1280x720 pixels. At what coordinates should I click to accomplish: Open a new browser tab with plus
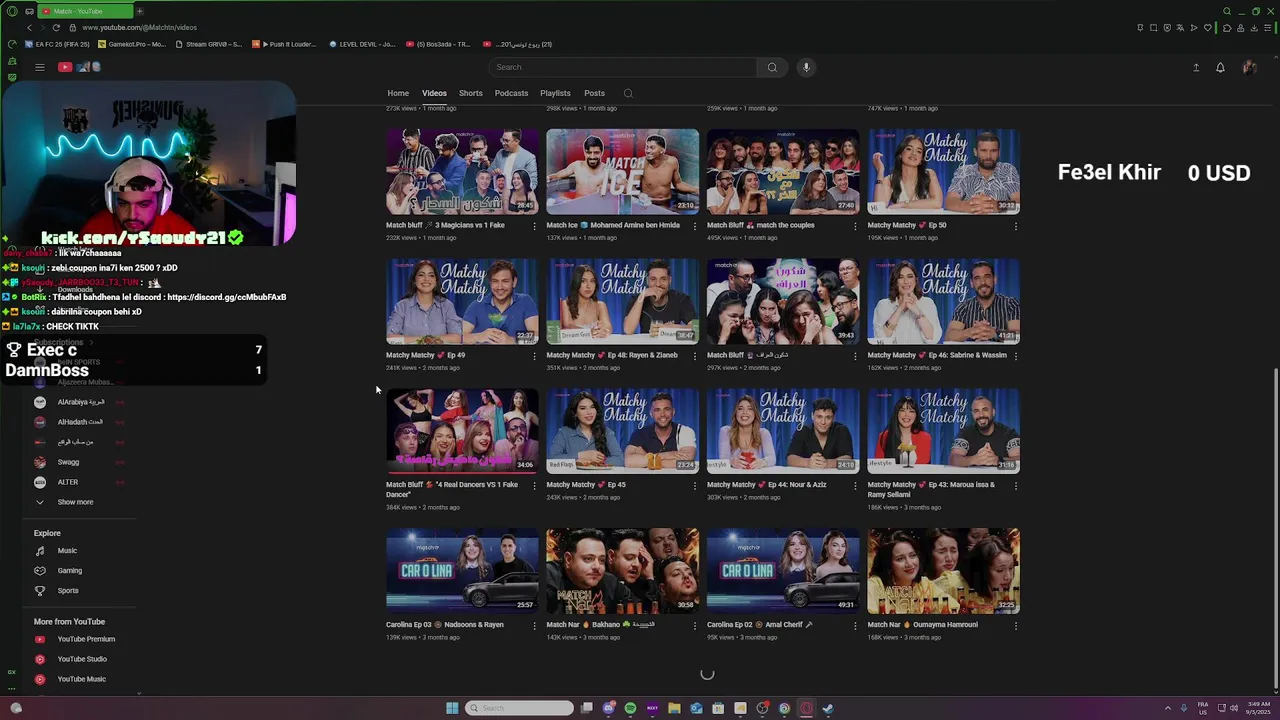coord(139,11)
